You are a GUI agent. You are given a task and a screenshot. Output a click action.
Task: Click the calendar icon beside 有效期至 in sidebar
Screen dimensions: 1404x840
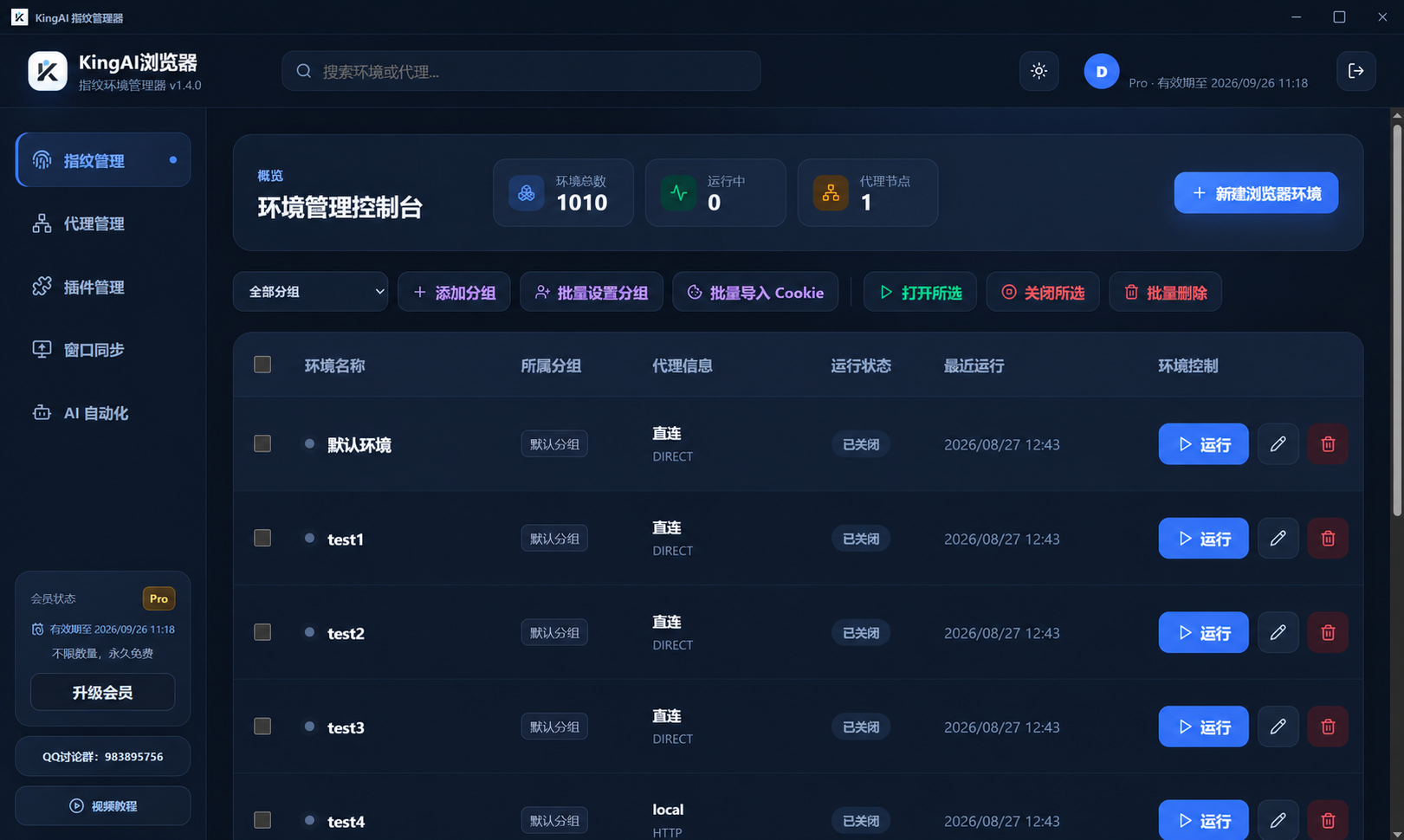tap(37, 630)
